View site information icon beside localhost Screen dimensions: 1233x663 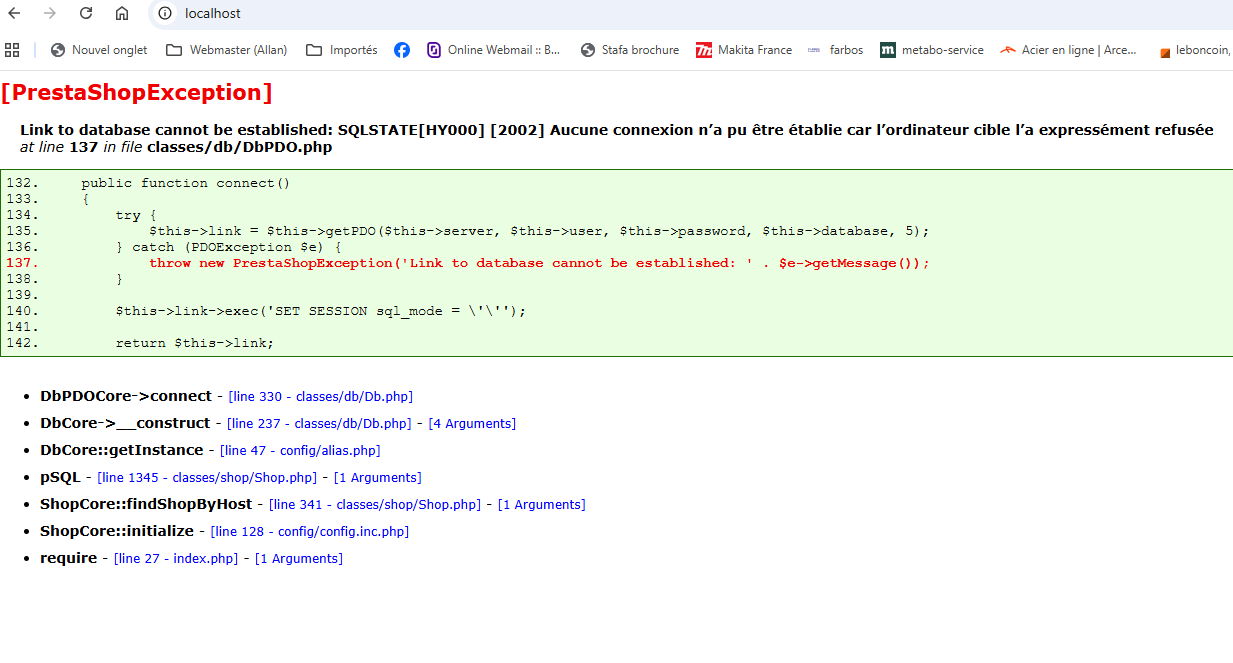166,13
